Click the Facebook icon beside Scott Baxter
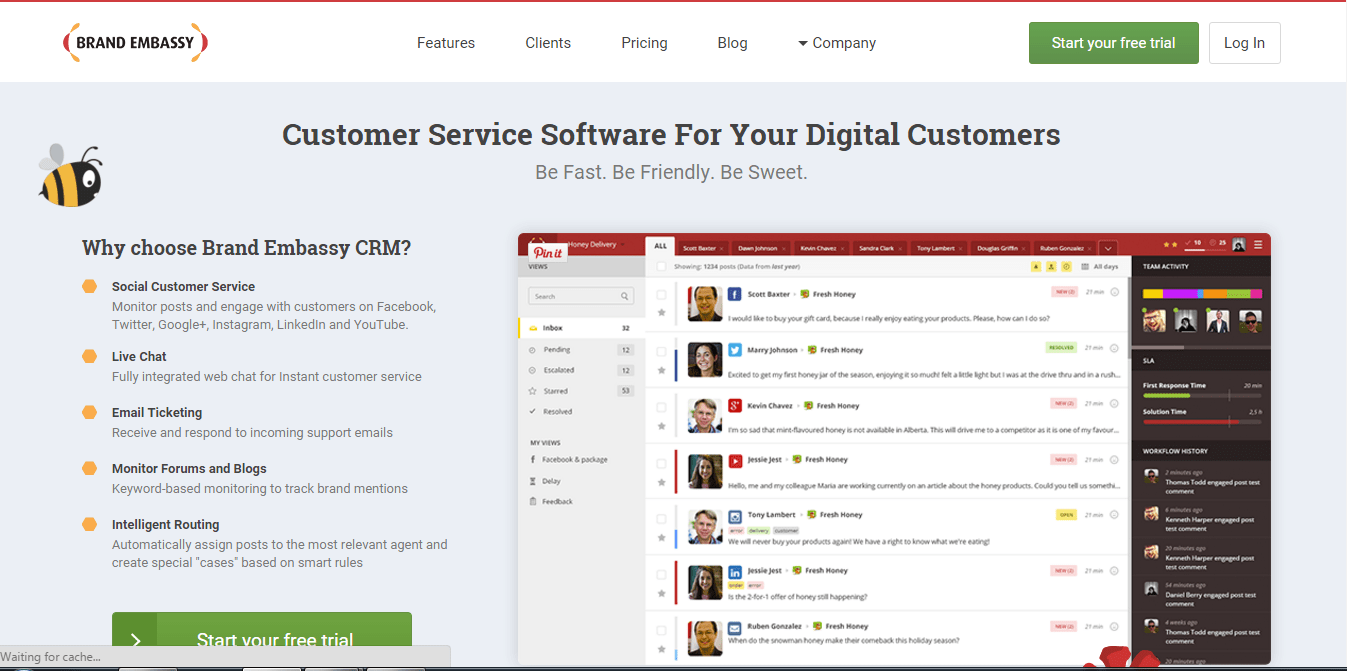Screen dimensions: 1347x671 pyautogui.click(x=734, y=294)
